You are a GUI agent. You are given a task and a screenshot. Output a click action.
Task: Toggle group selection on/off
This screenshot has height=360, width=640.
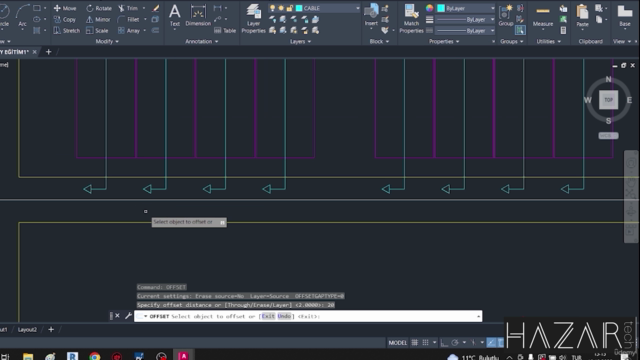click(520, 30)
